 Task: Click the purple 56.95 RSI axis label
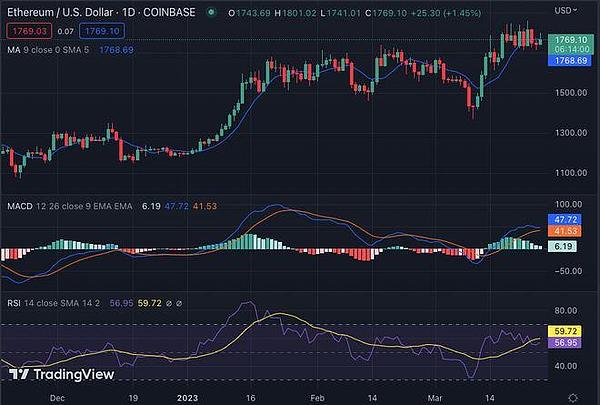(x=565, y=342)
